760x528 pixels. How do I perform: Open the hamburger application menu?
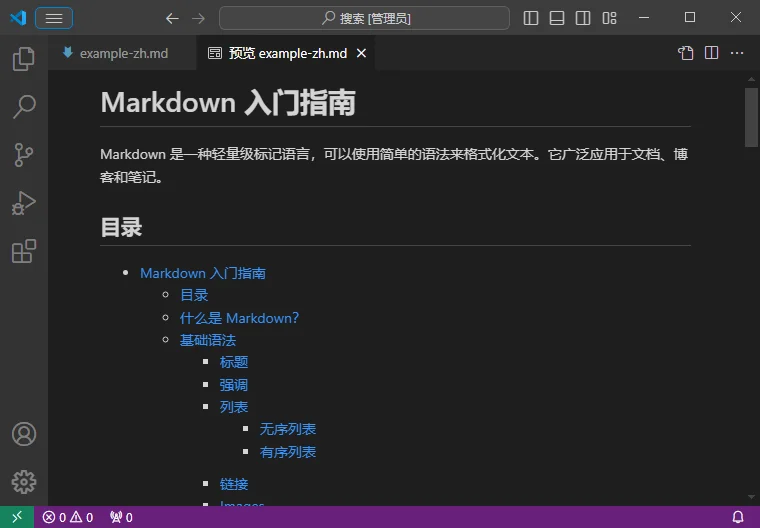54,18
